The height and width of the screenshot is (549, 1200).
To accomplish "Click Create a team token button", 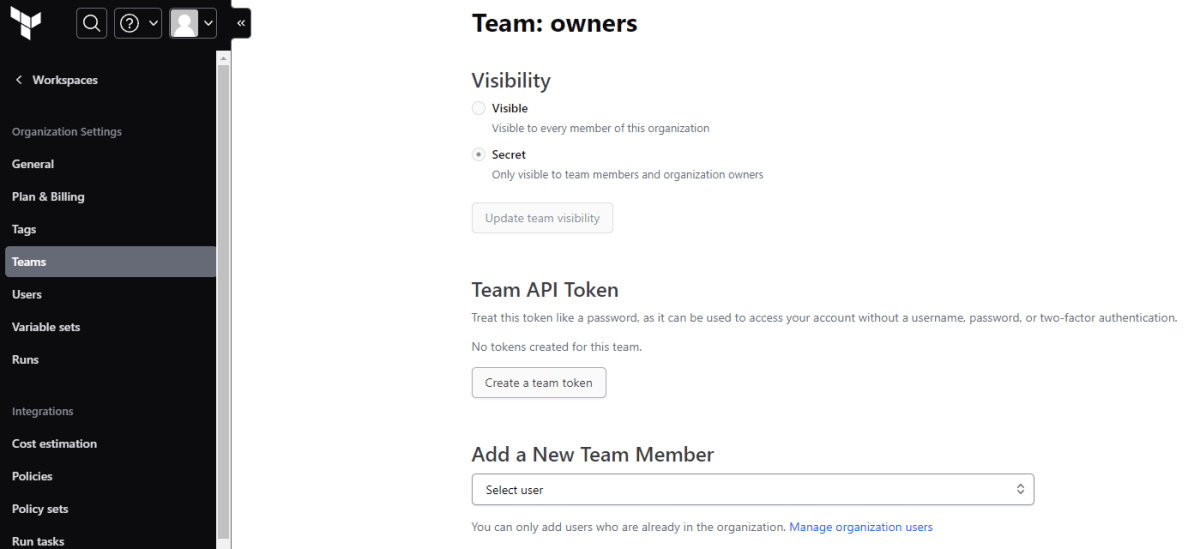I will (539, 383).
